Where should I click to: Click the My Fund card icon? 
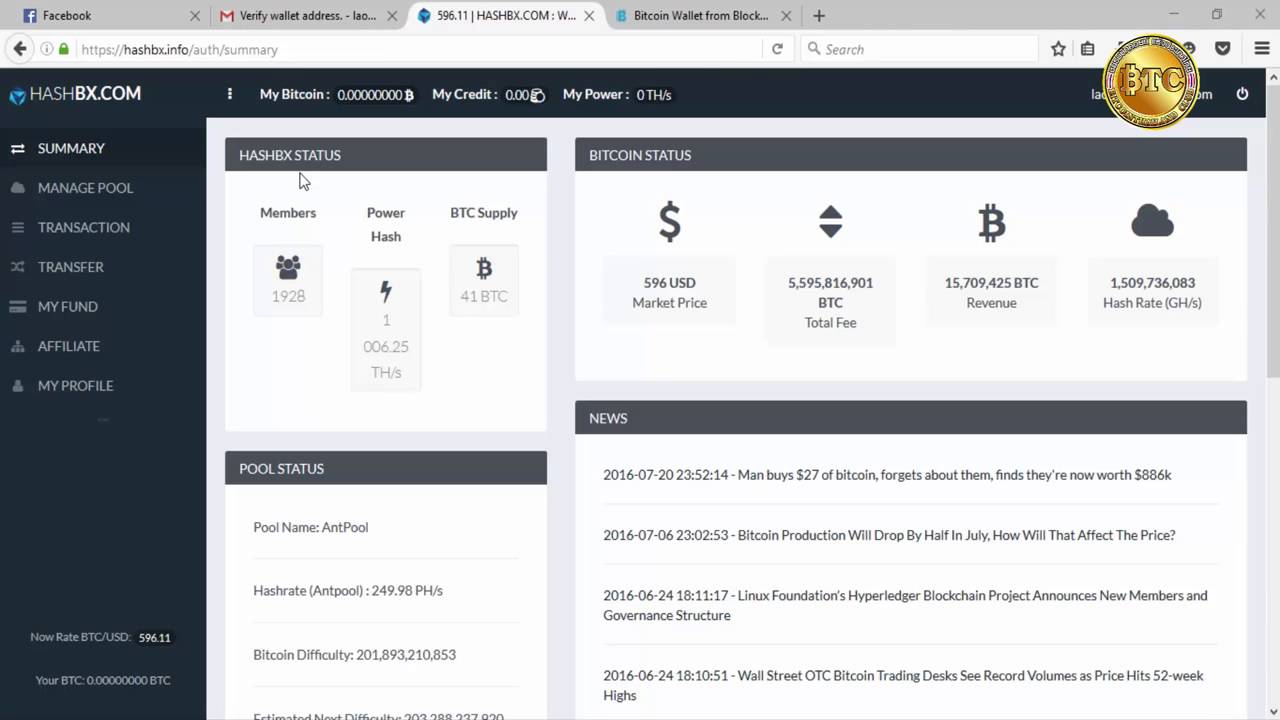(18, 306)
